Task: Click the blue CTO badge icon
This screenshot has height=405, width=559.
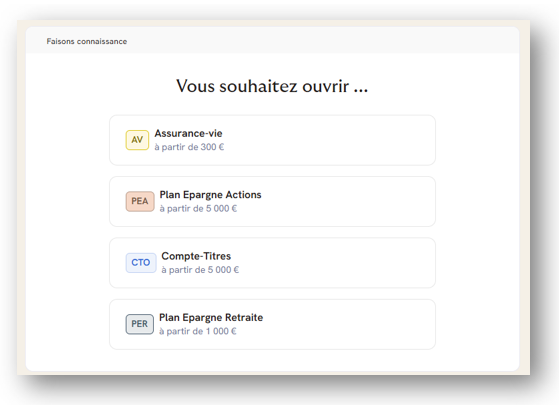Action: tap(141, 263)
